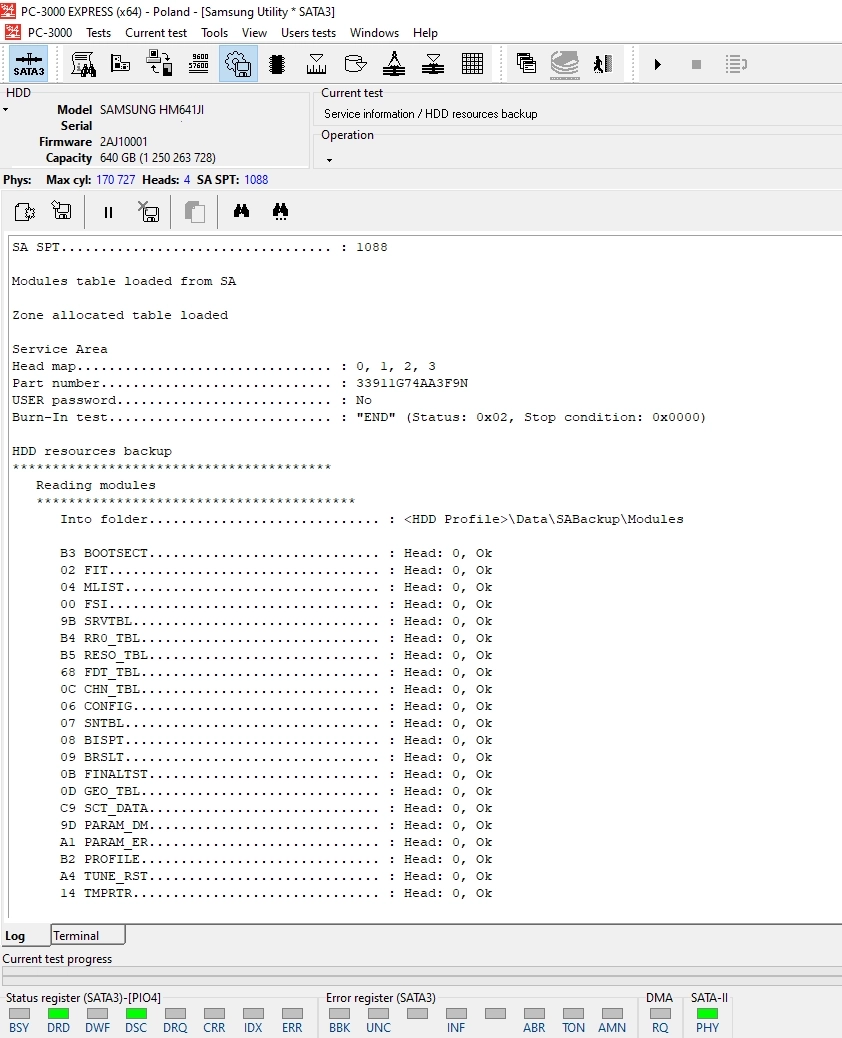Open the Windows menu

(x=375, y=32)
